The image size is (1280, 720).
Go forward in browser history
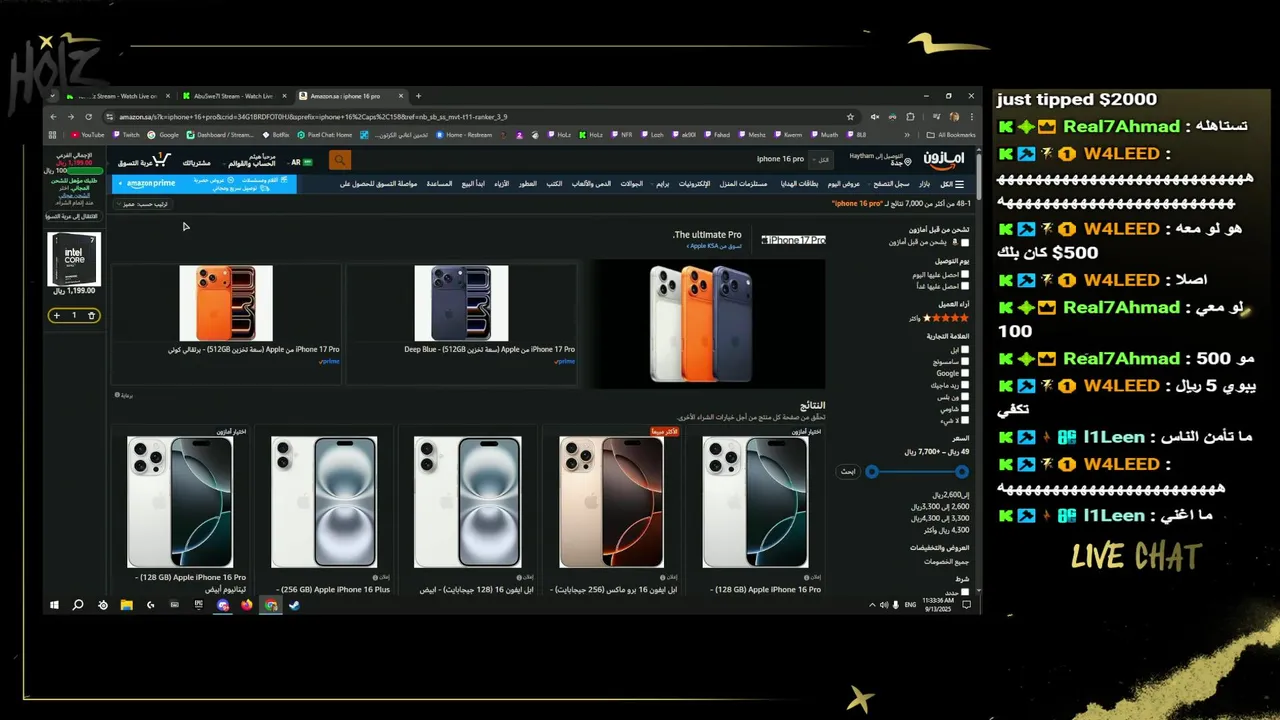(x=69, y=116)
